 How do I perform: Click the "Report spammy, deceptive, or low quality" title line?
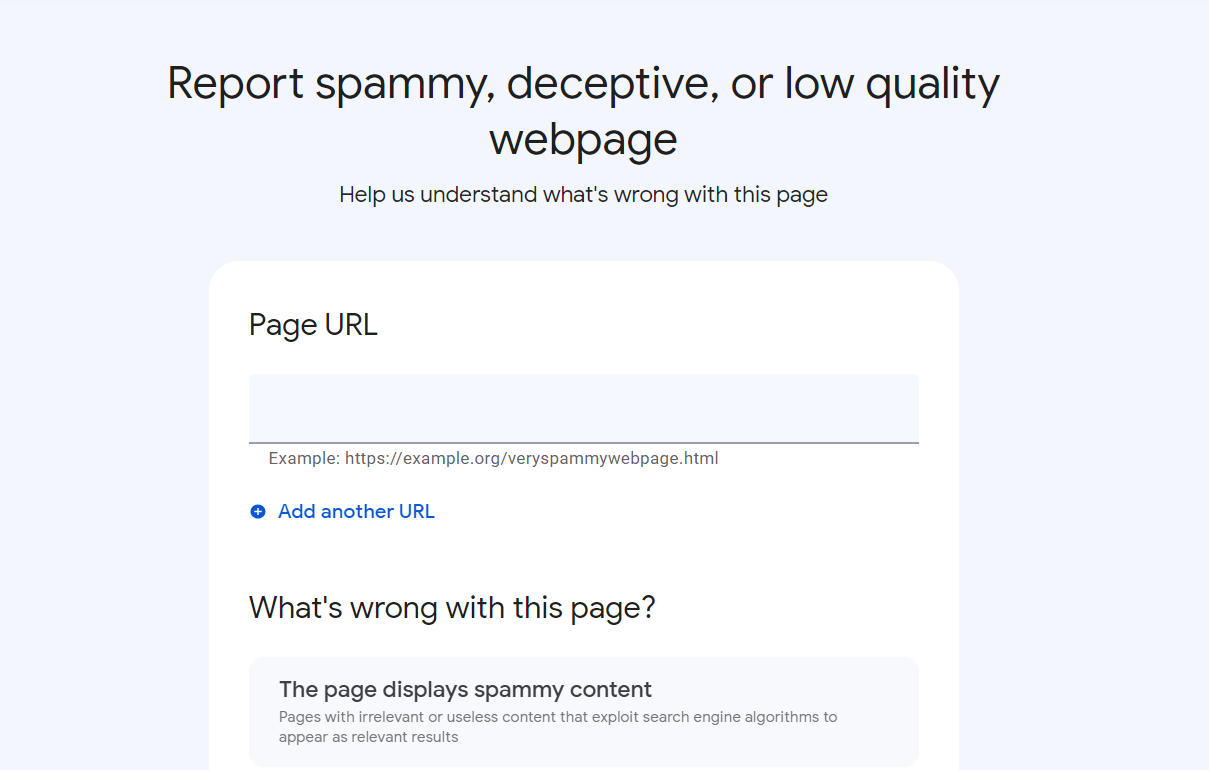click(583, 84)
